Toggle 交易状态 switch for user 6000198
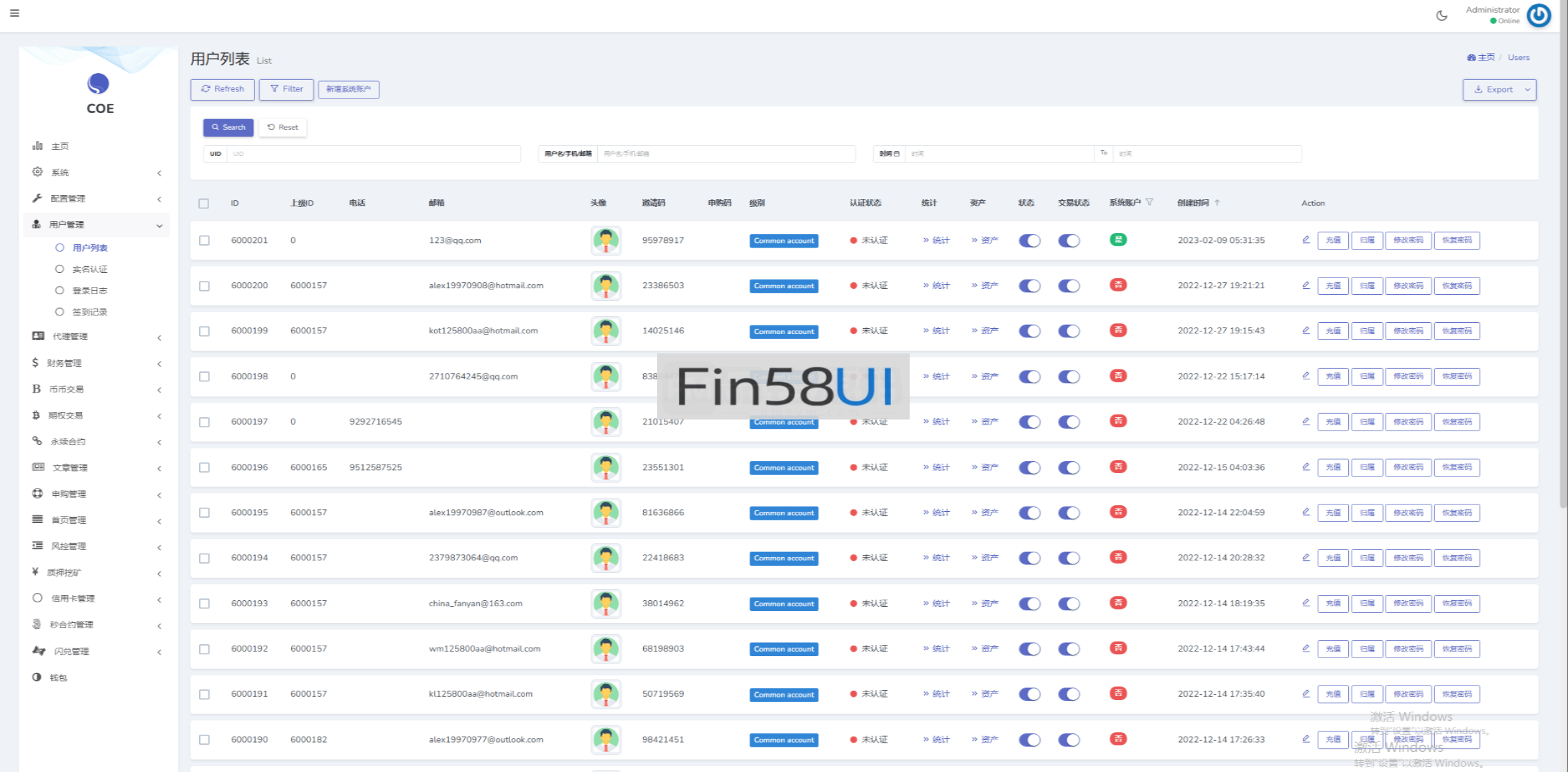 [1069, 377]
